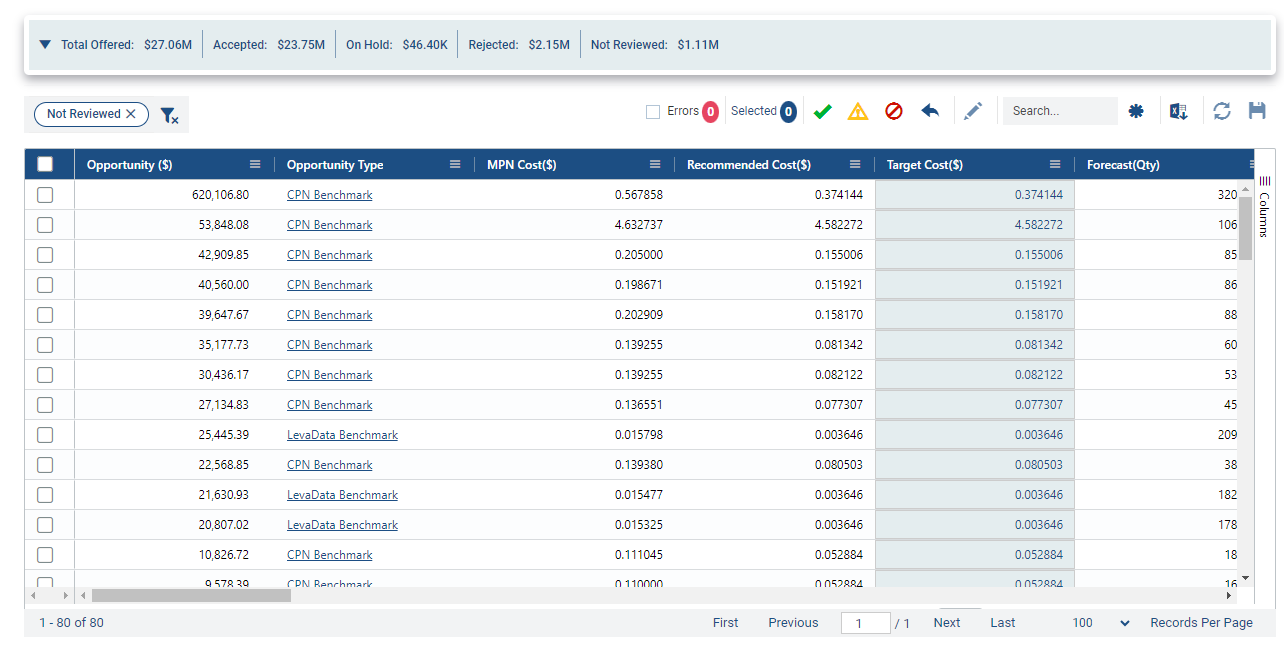Open the LevaData Benchmark link for 25,445.39
This screenshot has height=660, width=1284.
click(342, 435)
